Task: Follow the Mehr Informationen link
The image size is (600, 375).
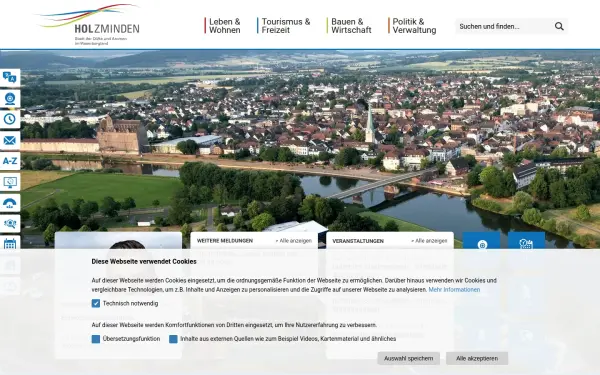Action: click(x=454, y=290)
